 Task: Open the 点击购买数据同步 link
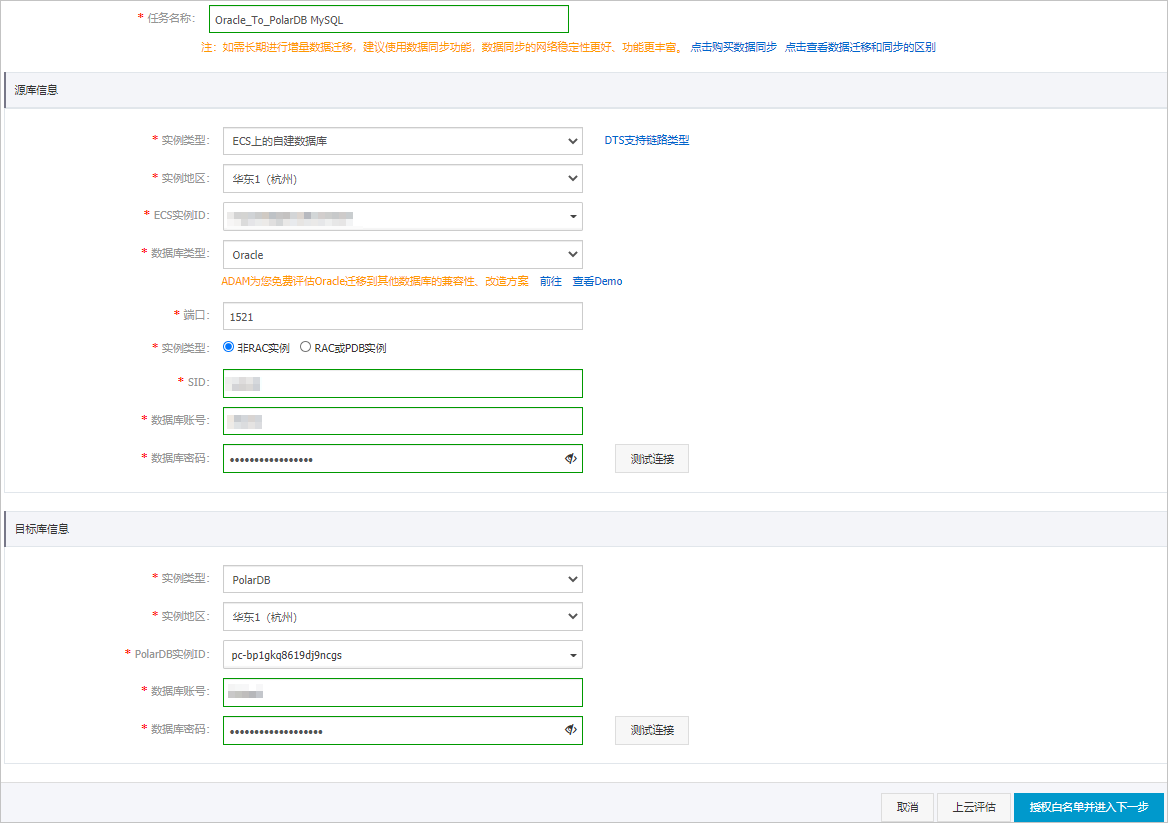(733, 46)
